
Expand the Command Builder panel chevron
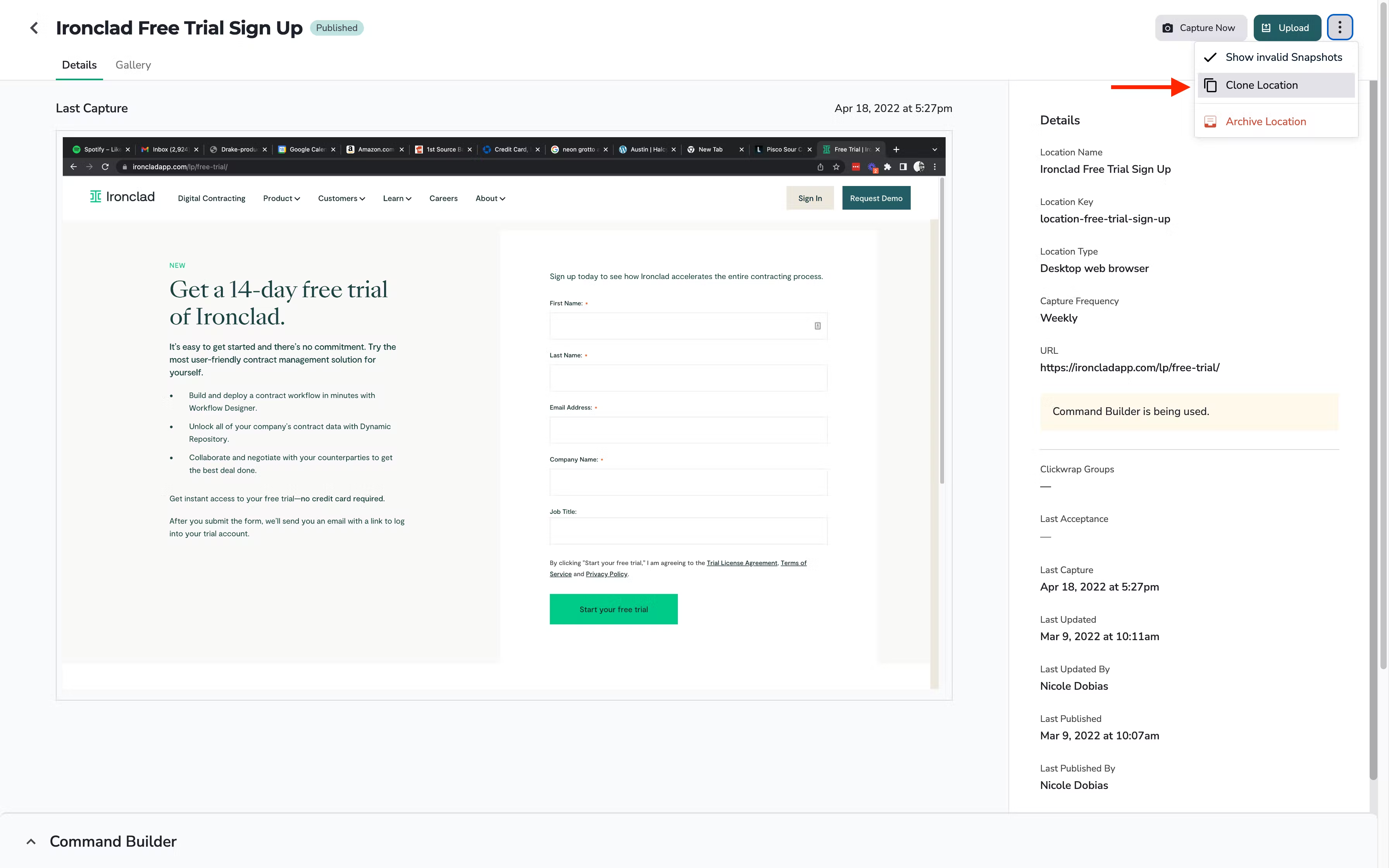click(x=31, y=842)
